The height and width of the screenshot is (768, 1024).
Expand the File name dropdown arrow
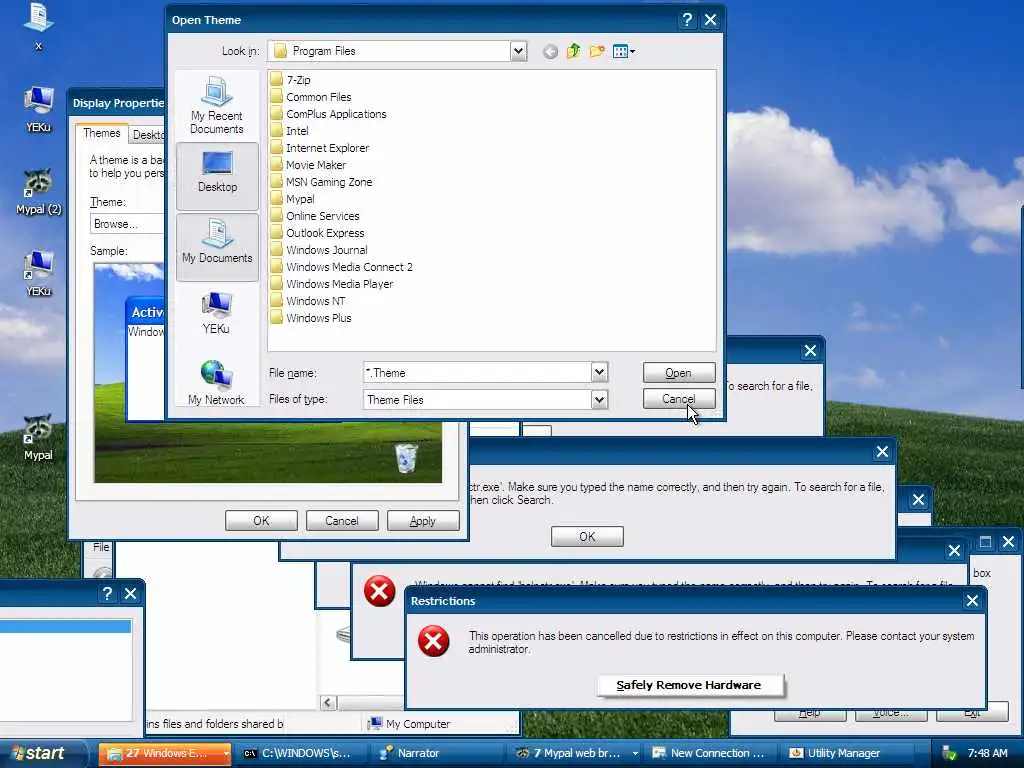pos(600,372)
